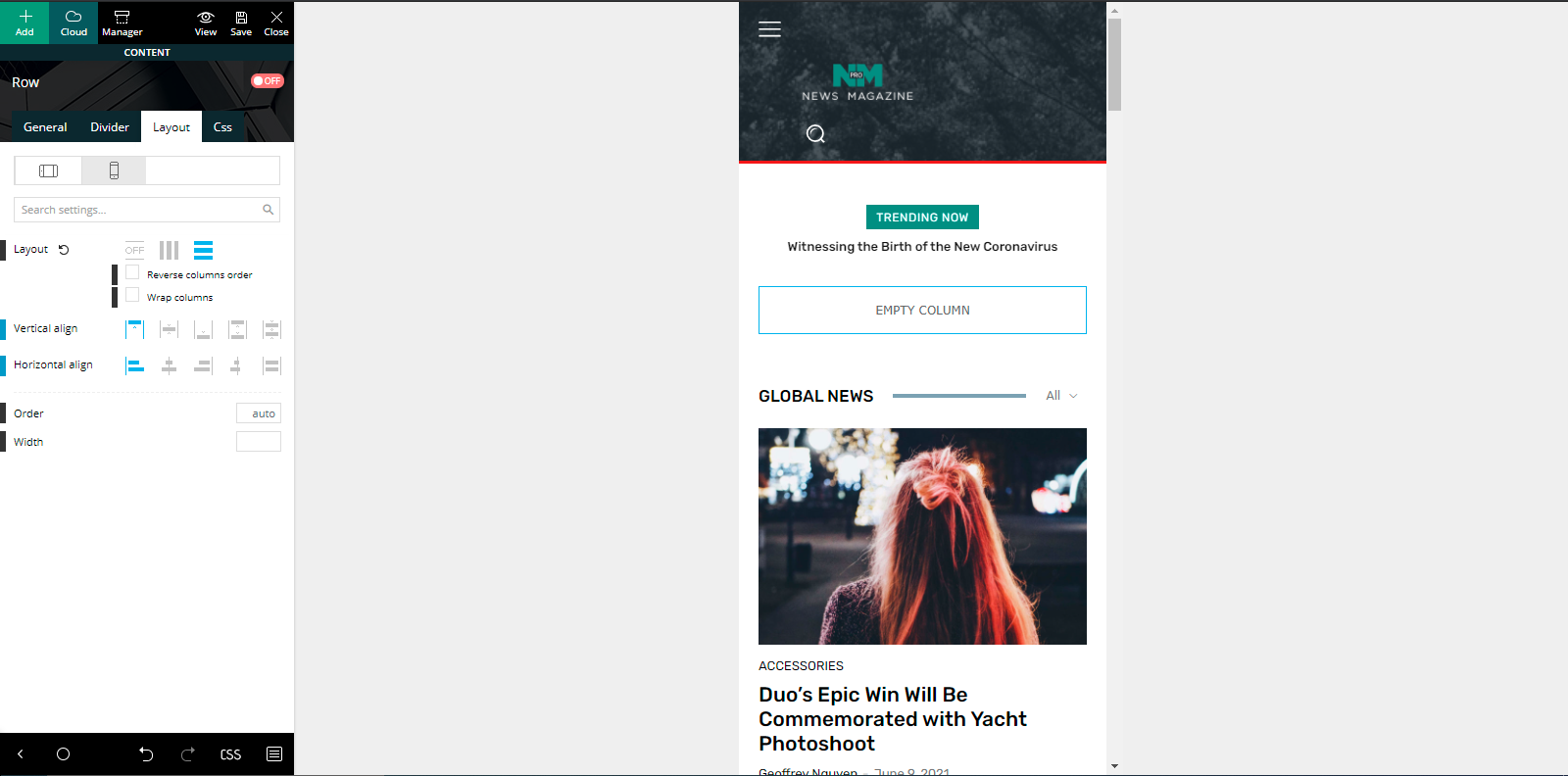Redo the last change
This screenshot has width=1568, height=776.
188,754
